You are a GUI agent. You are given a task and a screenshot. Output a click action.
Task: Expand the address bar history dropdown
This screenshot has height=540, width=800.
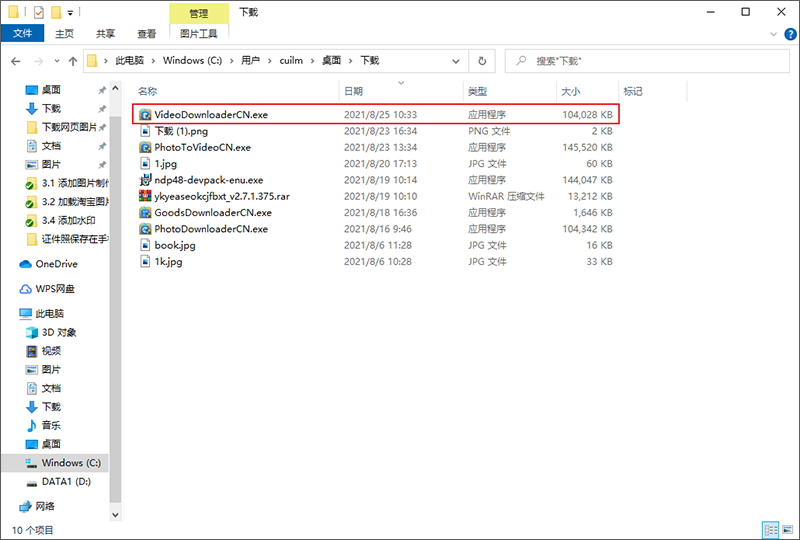point(456,61)
